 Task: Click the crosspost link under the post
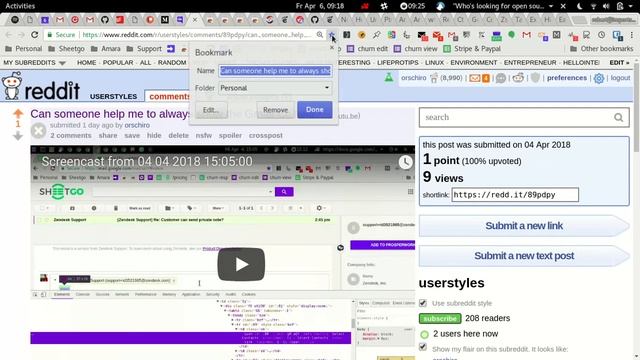(x=266, y=136)
